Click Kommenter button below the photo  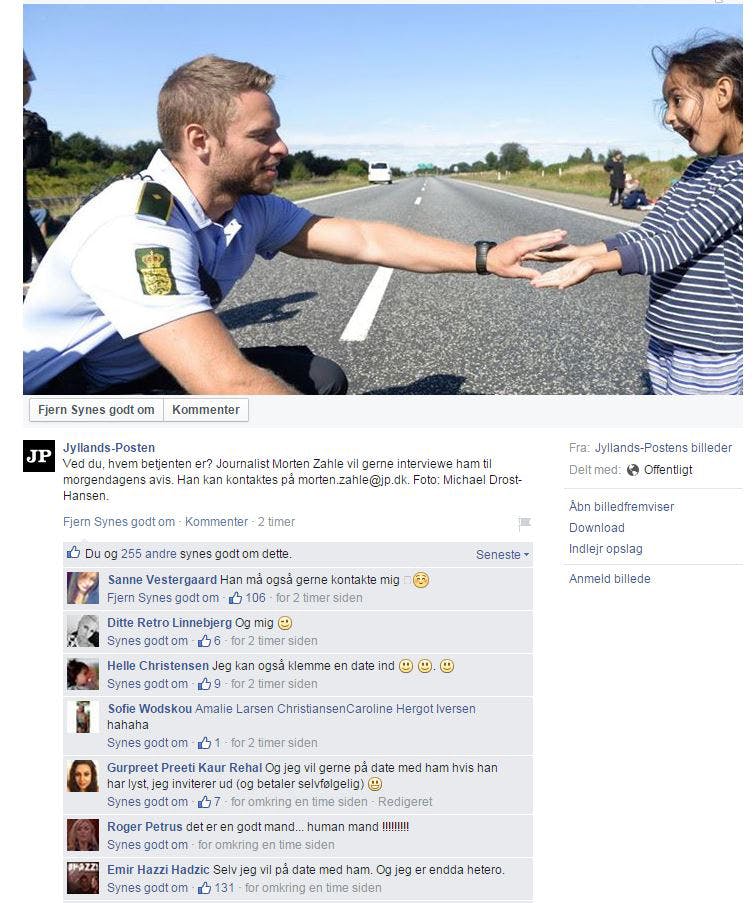coord(206,410)
